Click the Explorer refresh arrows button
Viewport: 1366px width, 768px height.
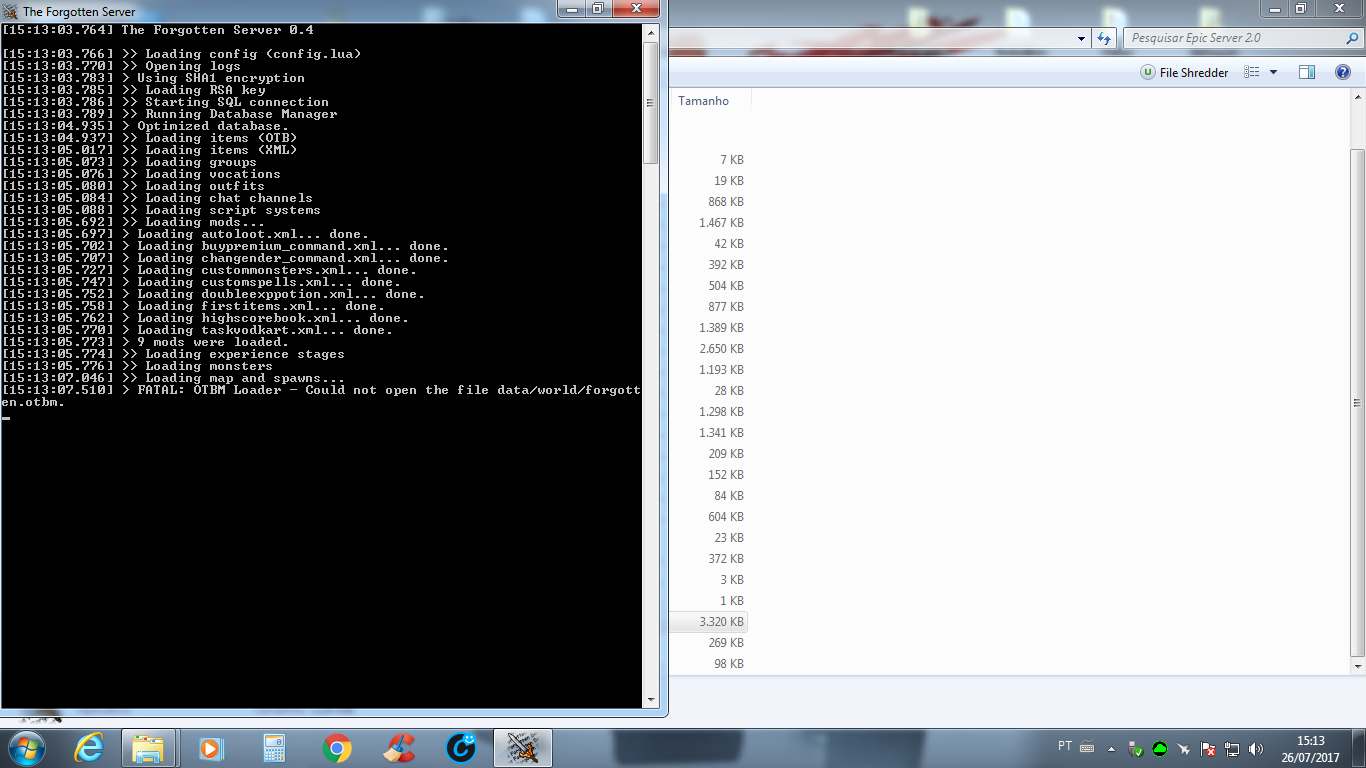coord(1104,38)
